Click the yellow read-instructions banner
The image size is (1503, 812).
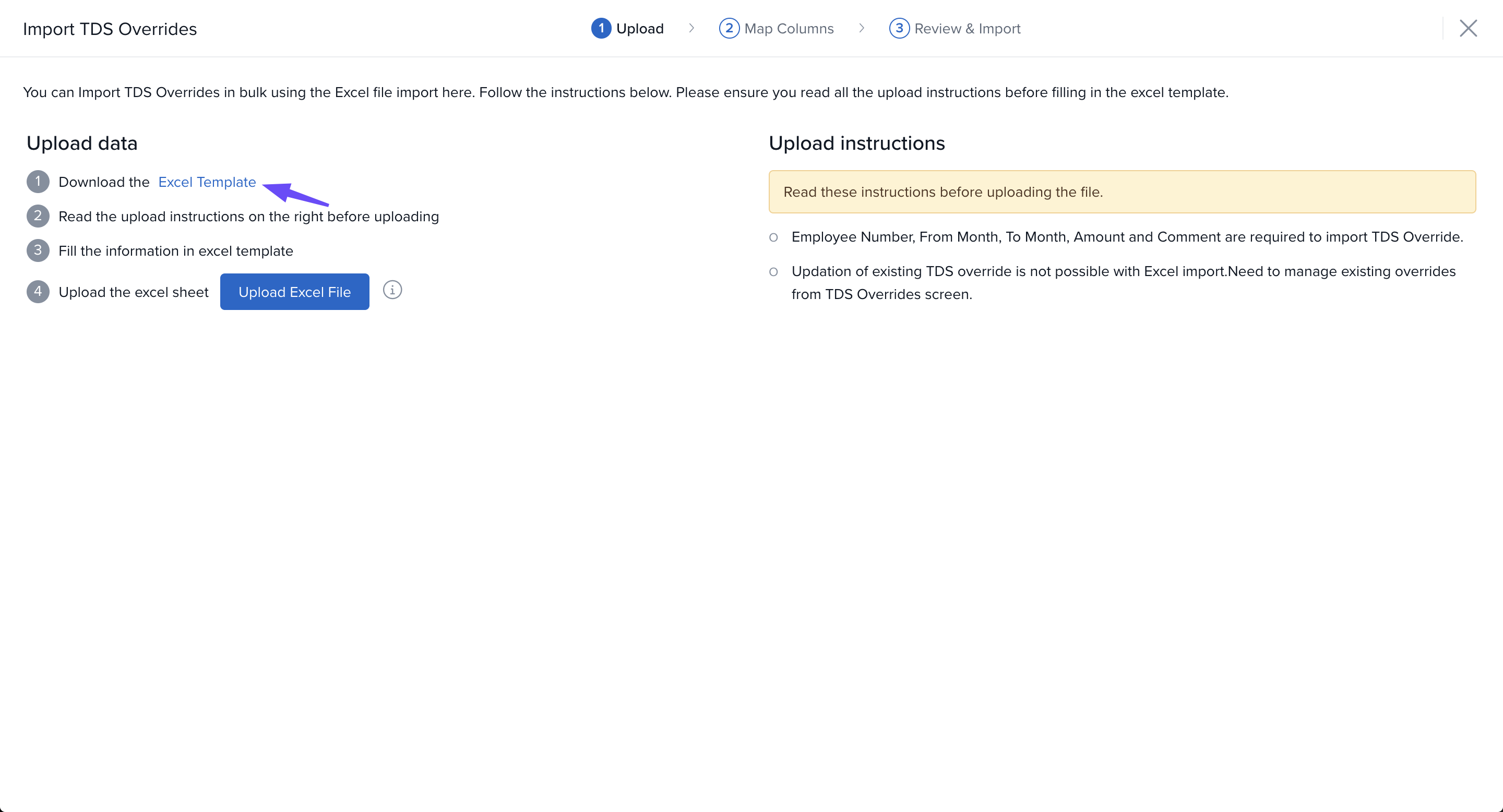(1122, 192)
